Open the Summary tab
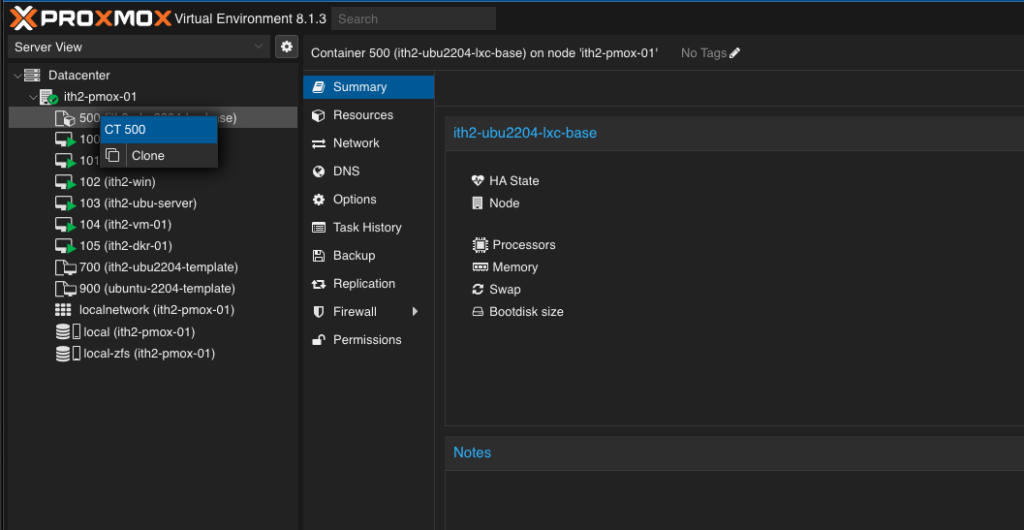The image size is (1024, 530). point(369,87)
